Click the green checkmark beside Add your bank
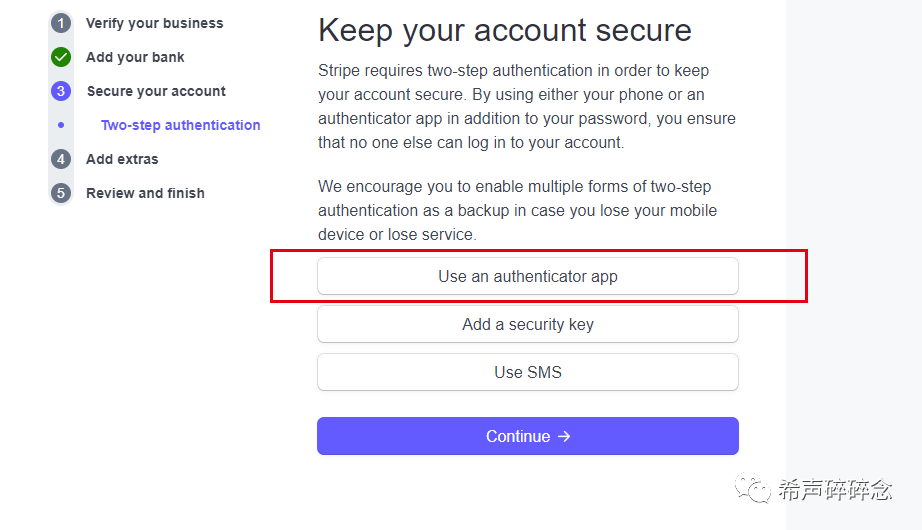 [61, 57]
